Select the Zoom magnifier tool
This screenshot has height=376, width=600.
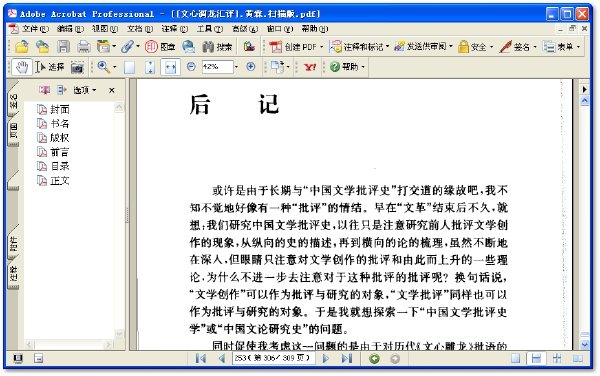[x=103, y=67]
